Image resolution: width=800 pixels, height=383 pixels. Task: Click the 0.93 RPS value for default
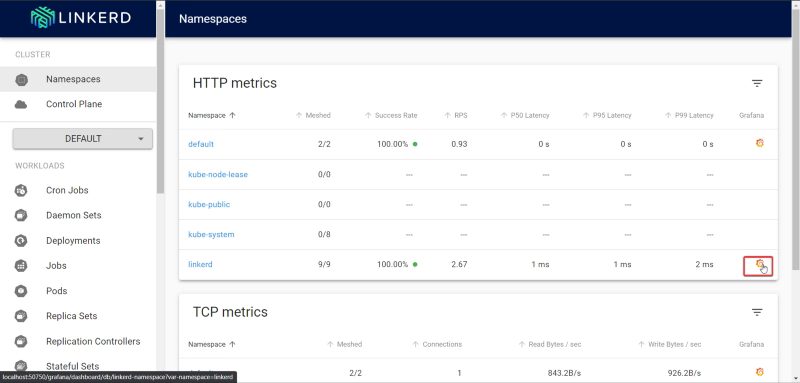(x=459, y=144)
